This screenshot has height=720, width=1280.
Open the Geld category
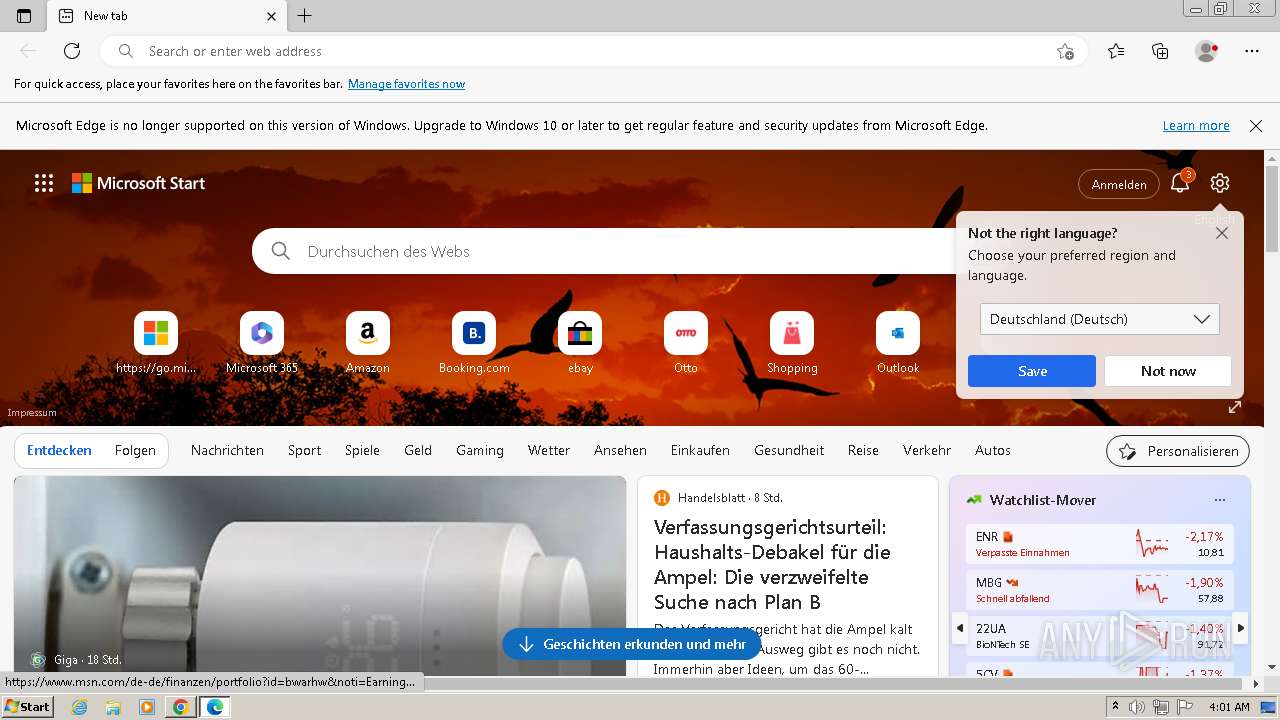click(x=418, y=451)
